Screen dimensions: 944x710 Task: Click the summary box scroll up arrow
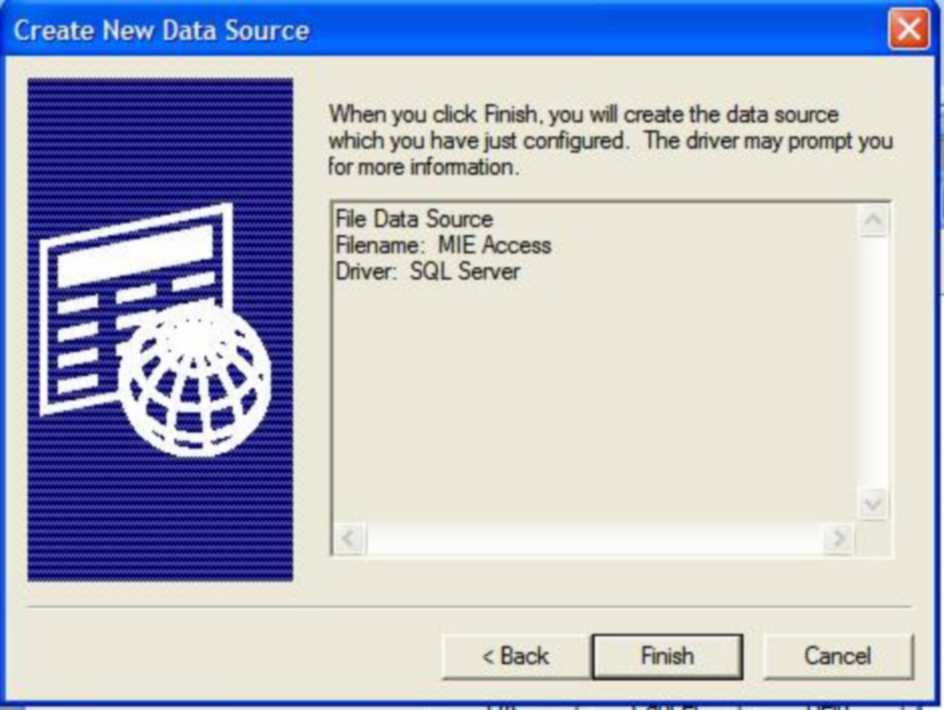click(x=873, y=220)
